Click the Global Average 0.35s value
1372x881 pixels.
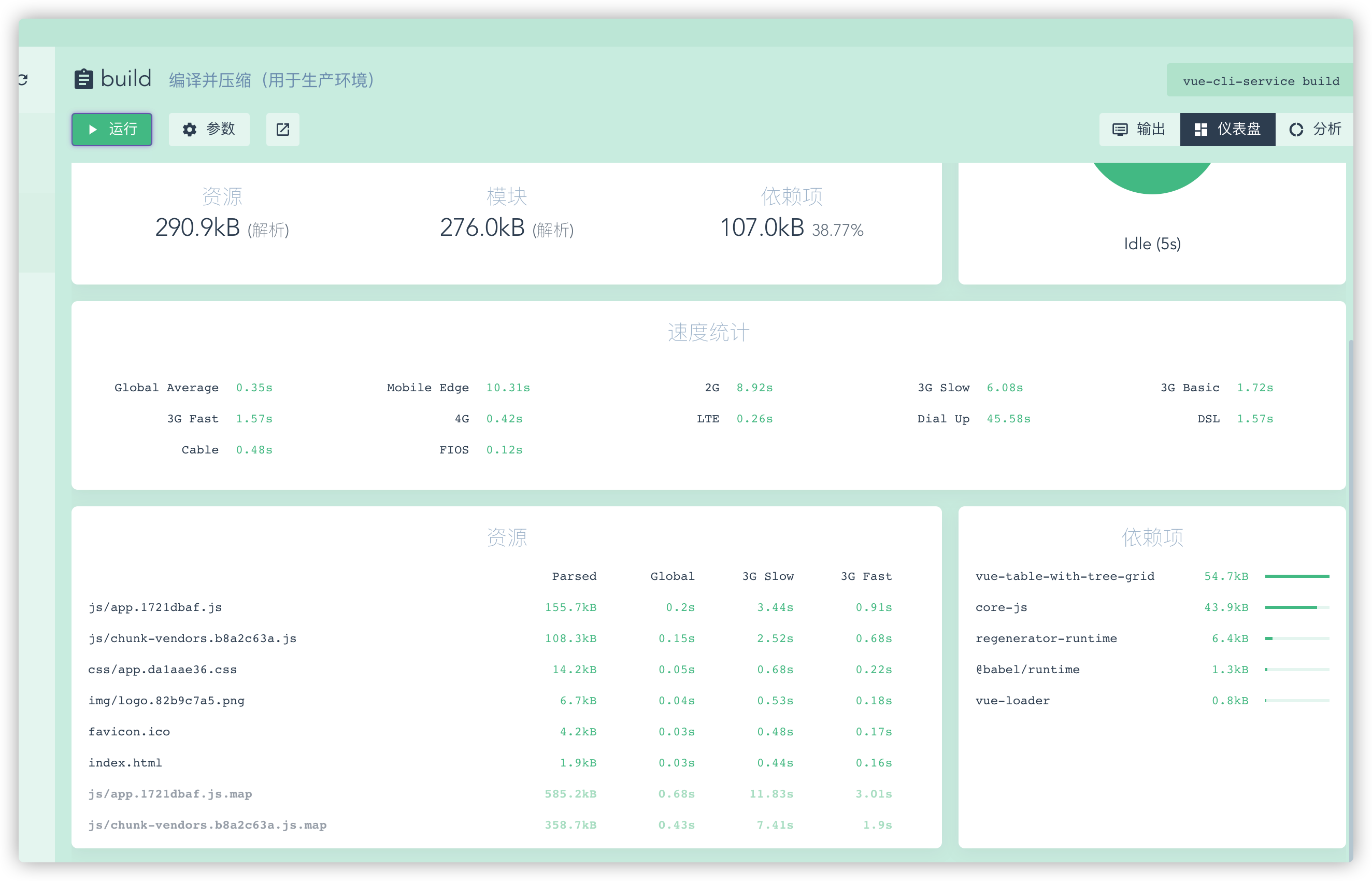(x=254, y=387)
